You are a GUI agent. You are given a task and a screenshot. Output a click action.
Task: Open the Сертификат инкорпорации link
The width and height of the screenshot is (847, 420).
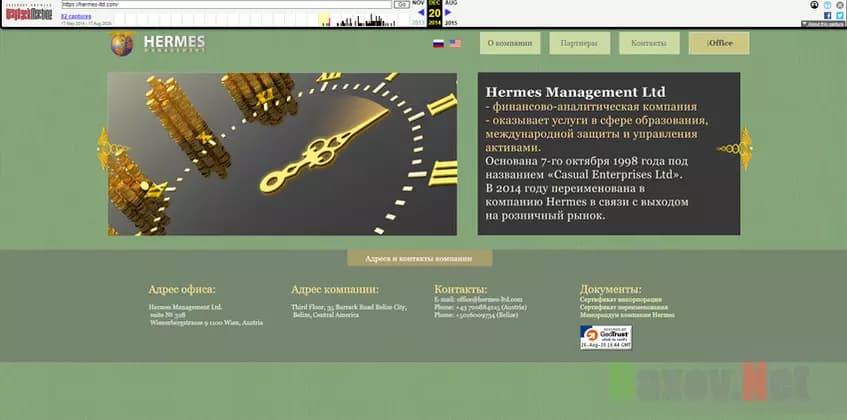click(x=621, y=299)
